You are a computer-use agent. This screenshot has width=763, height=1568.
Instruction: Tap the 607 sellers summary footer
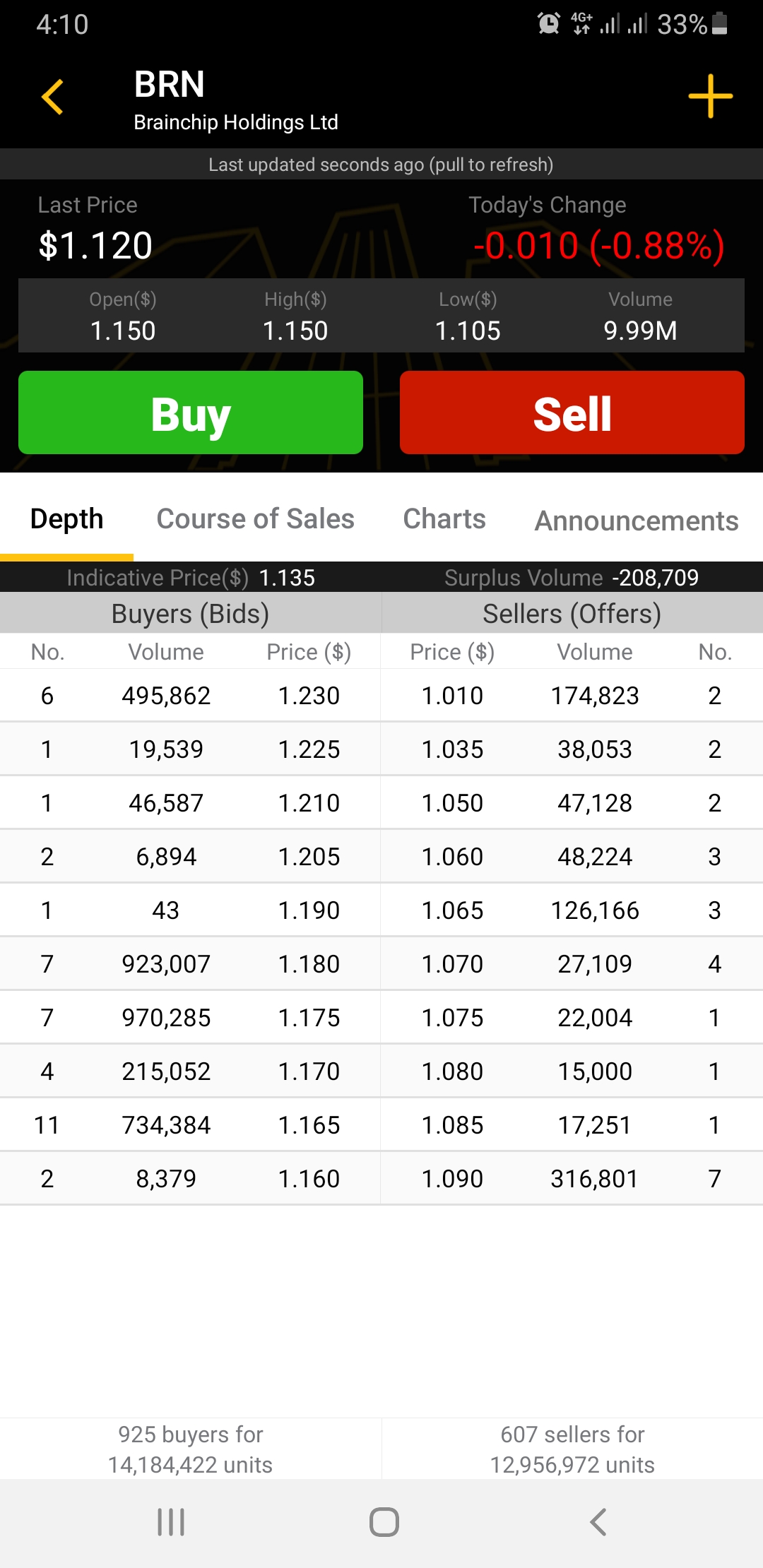(x=572, y=1449)
